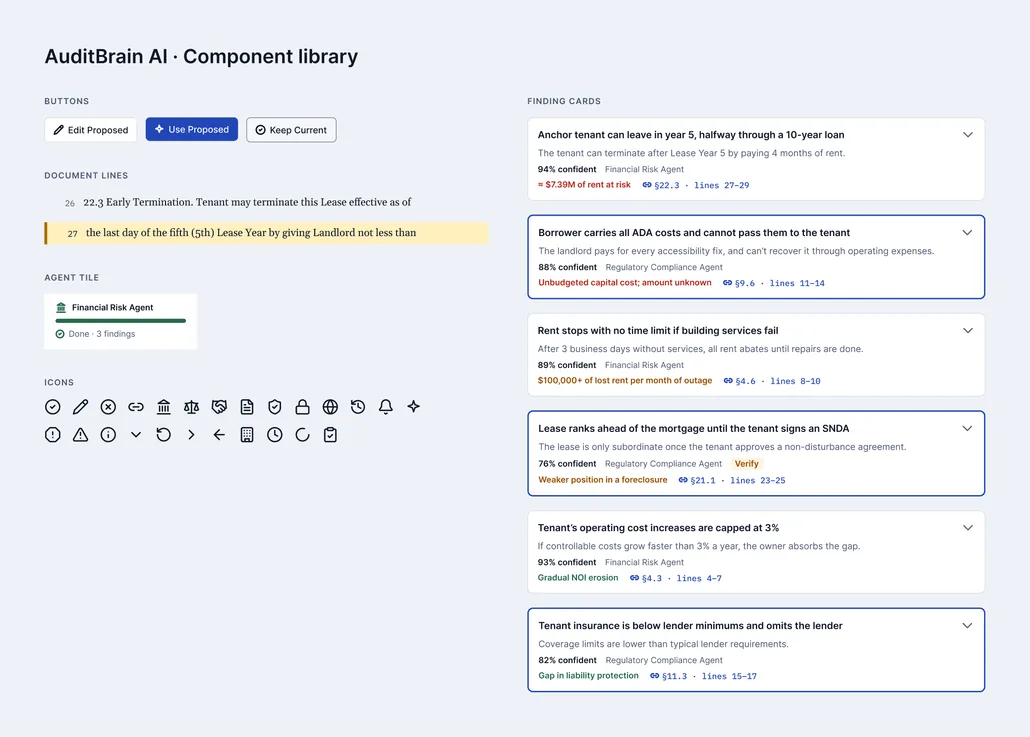Click the Financial Risk Agent progress bar
The image size is (1030, 737).
pos(121,321)
